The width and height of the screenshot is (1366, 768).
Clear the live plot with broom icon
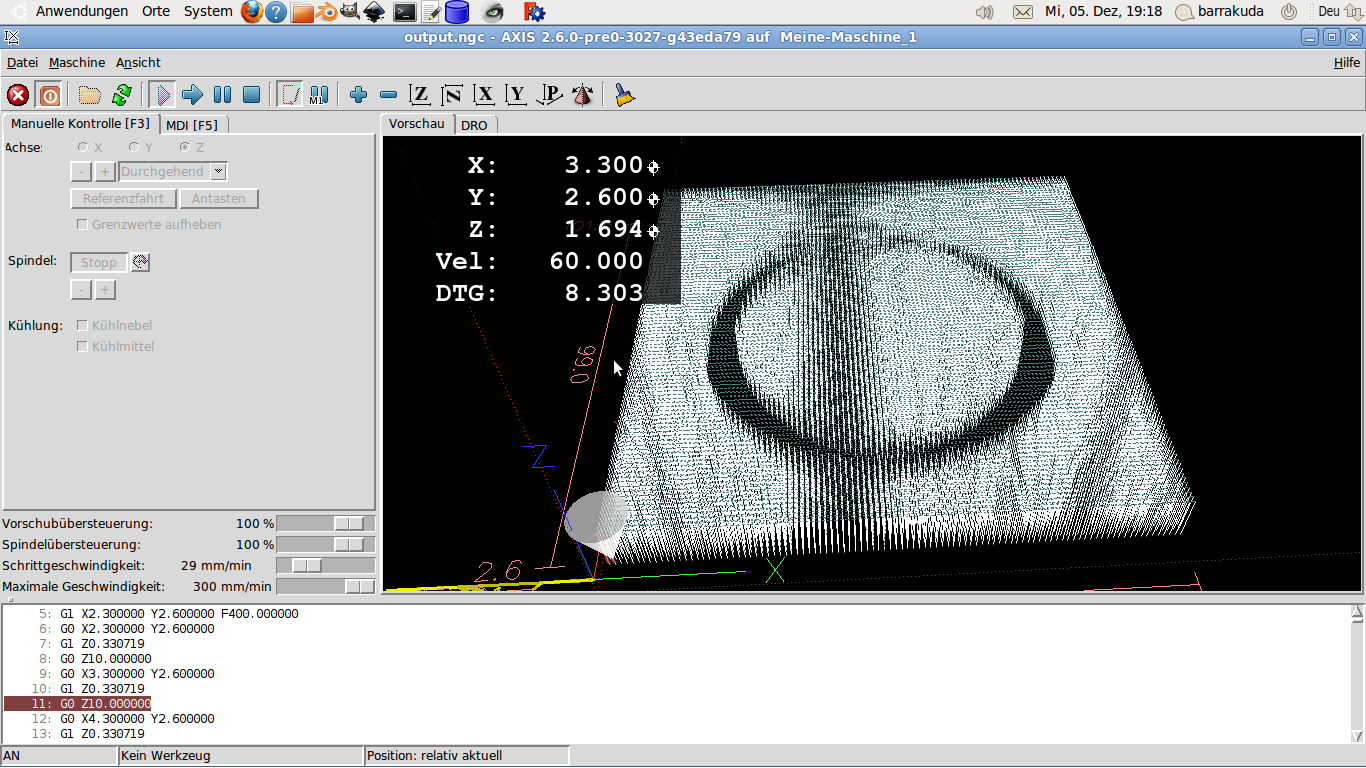(x=625, y=95)
